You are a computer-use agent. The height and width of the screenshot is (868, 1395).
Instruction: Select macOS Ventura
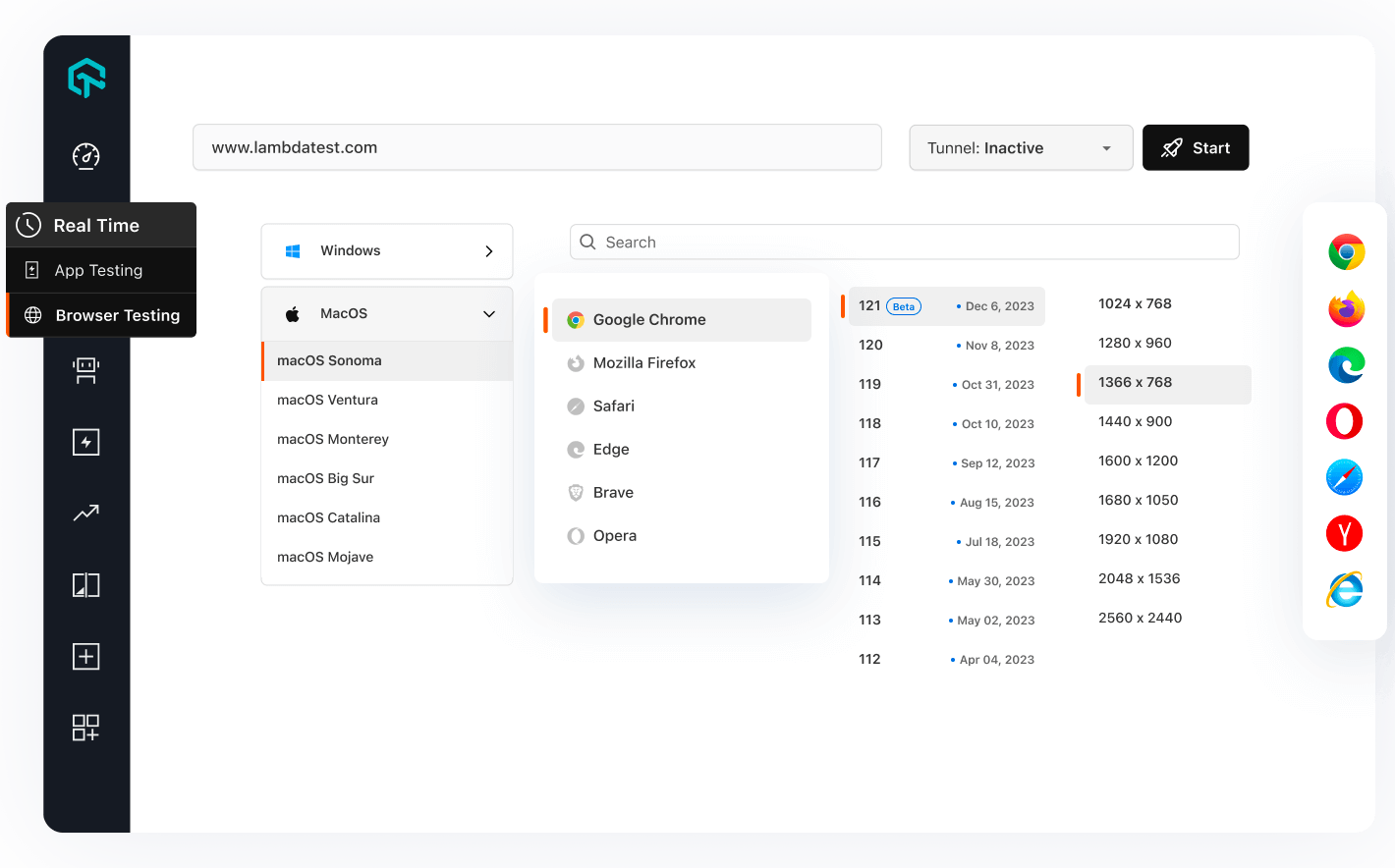pyautogui.click(x=387, y=400)
